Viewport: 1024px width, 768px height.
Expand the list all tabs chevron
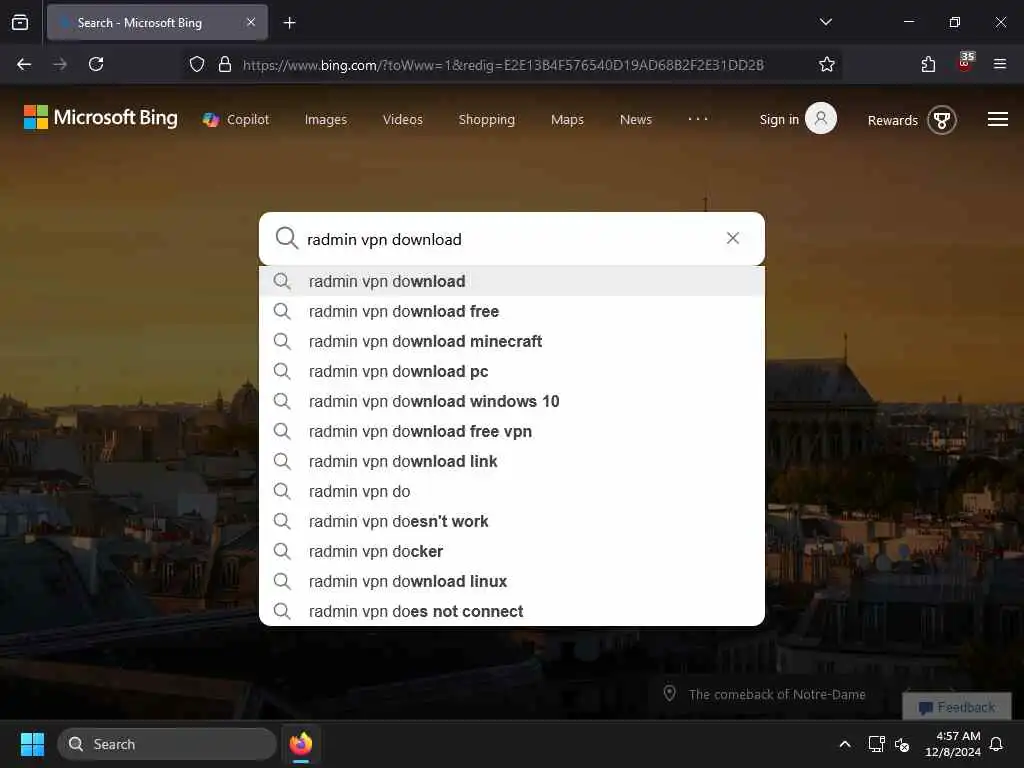[825, 22]
